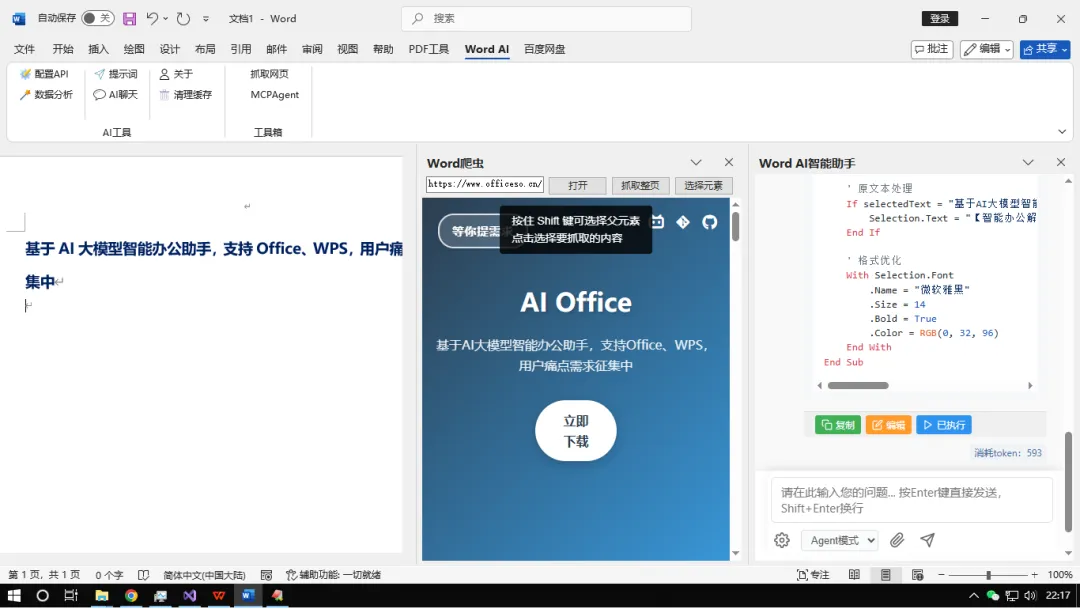Click the 辅助功能 accessibility status

(333, 575)
